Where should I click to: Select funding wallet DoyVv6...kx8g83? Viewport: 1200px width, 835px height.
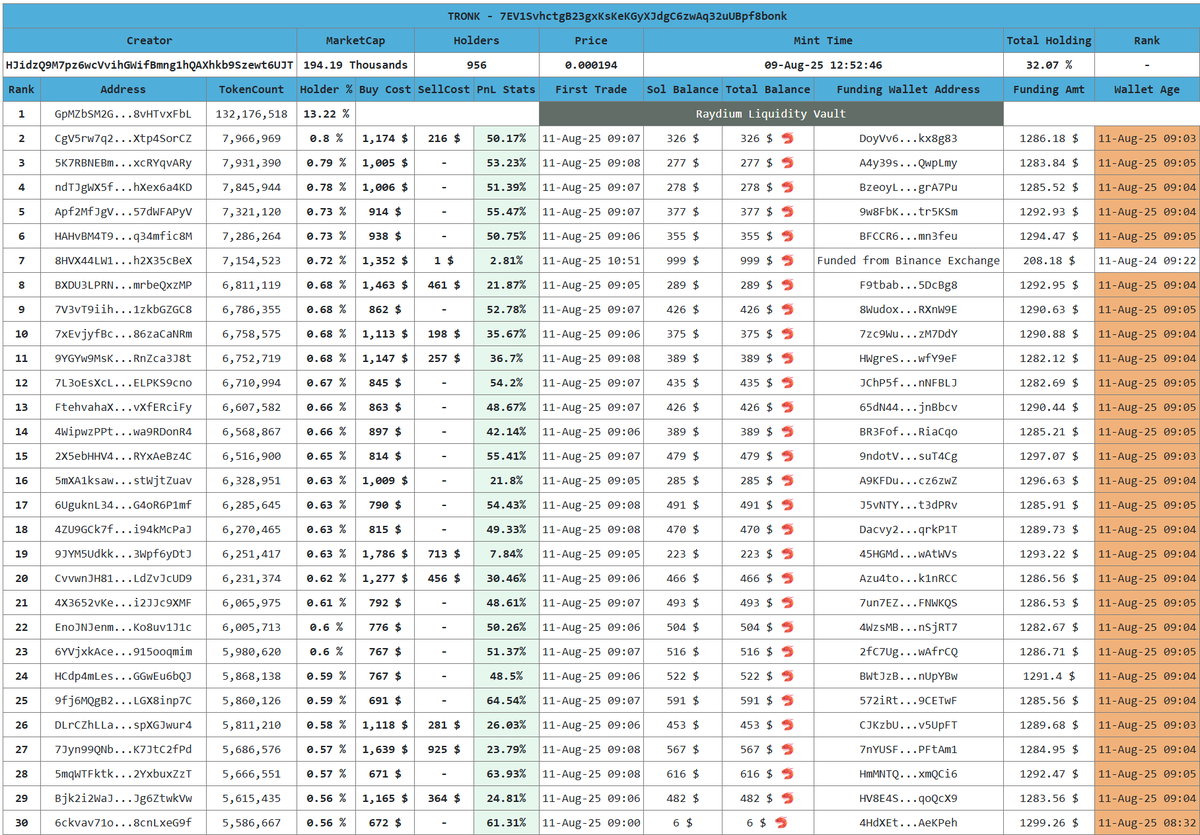[908, 138]
